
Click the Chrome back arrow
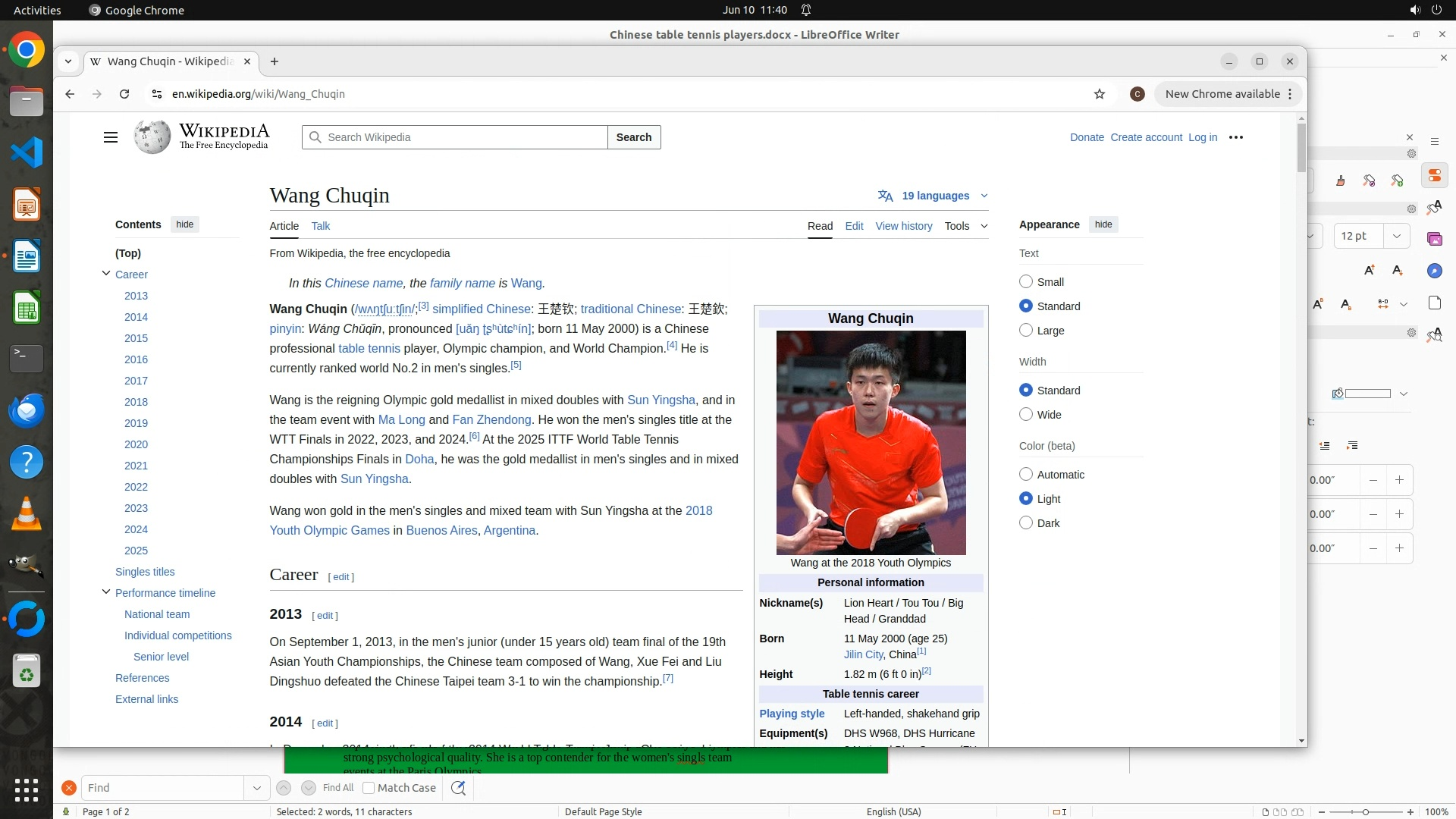pos(70,94)
